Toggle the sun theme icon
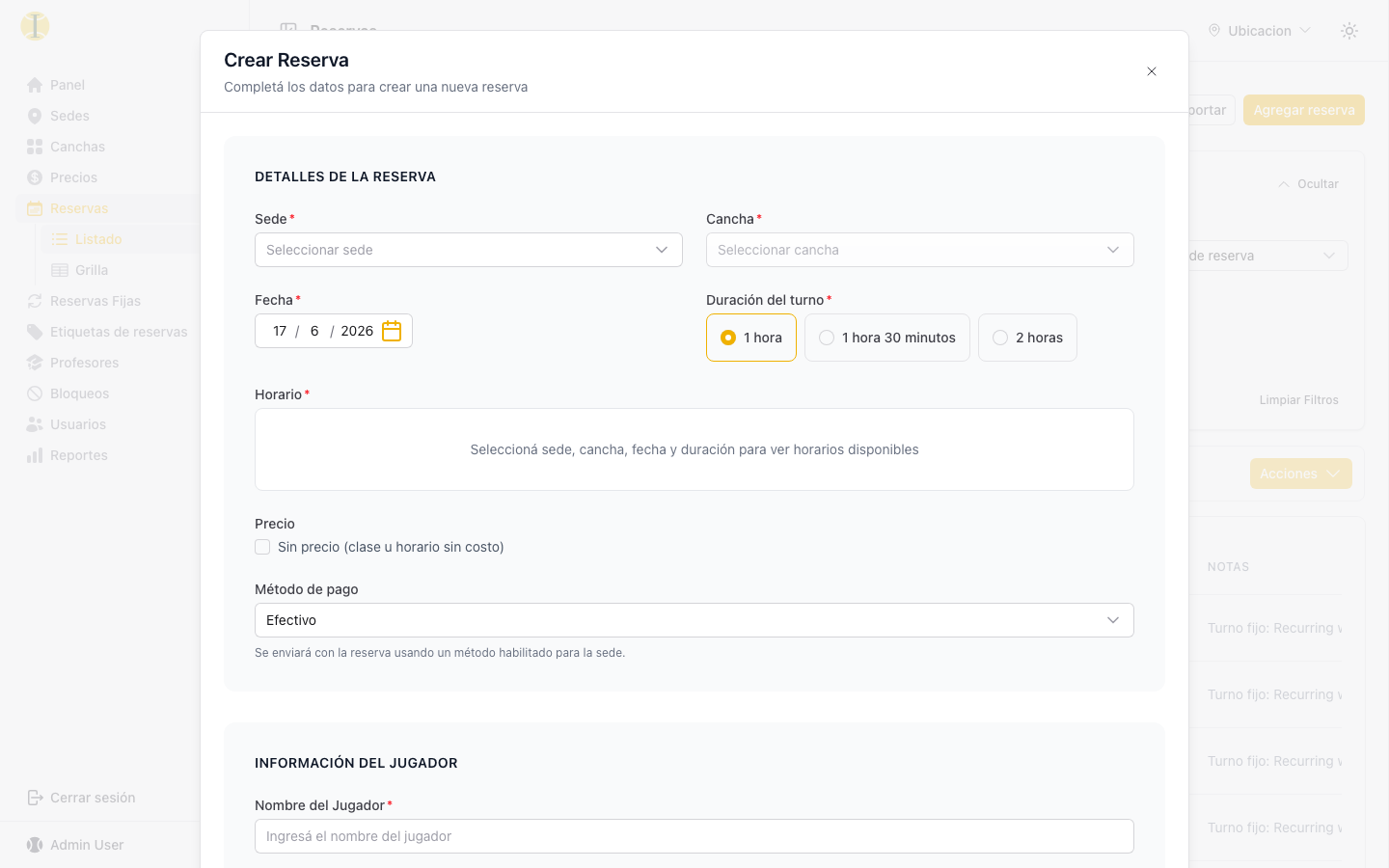The width and height of the screenshot is (1389, 868). 1349,31
